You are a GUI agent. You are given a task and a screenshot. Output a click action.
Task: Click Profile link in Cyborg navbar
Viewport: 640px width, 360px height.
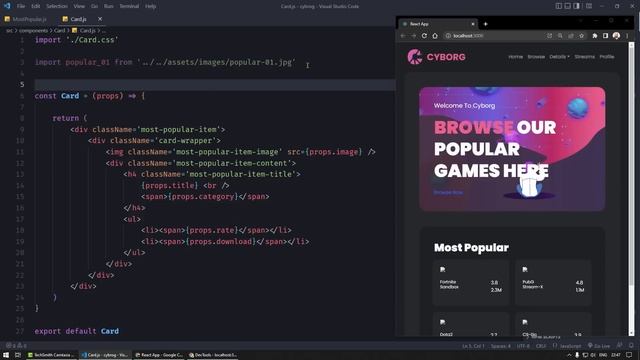point(607,57)
